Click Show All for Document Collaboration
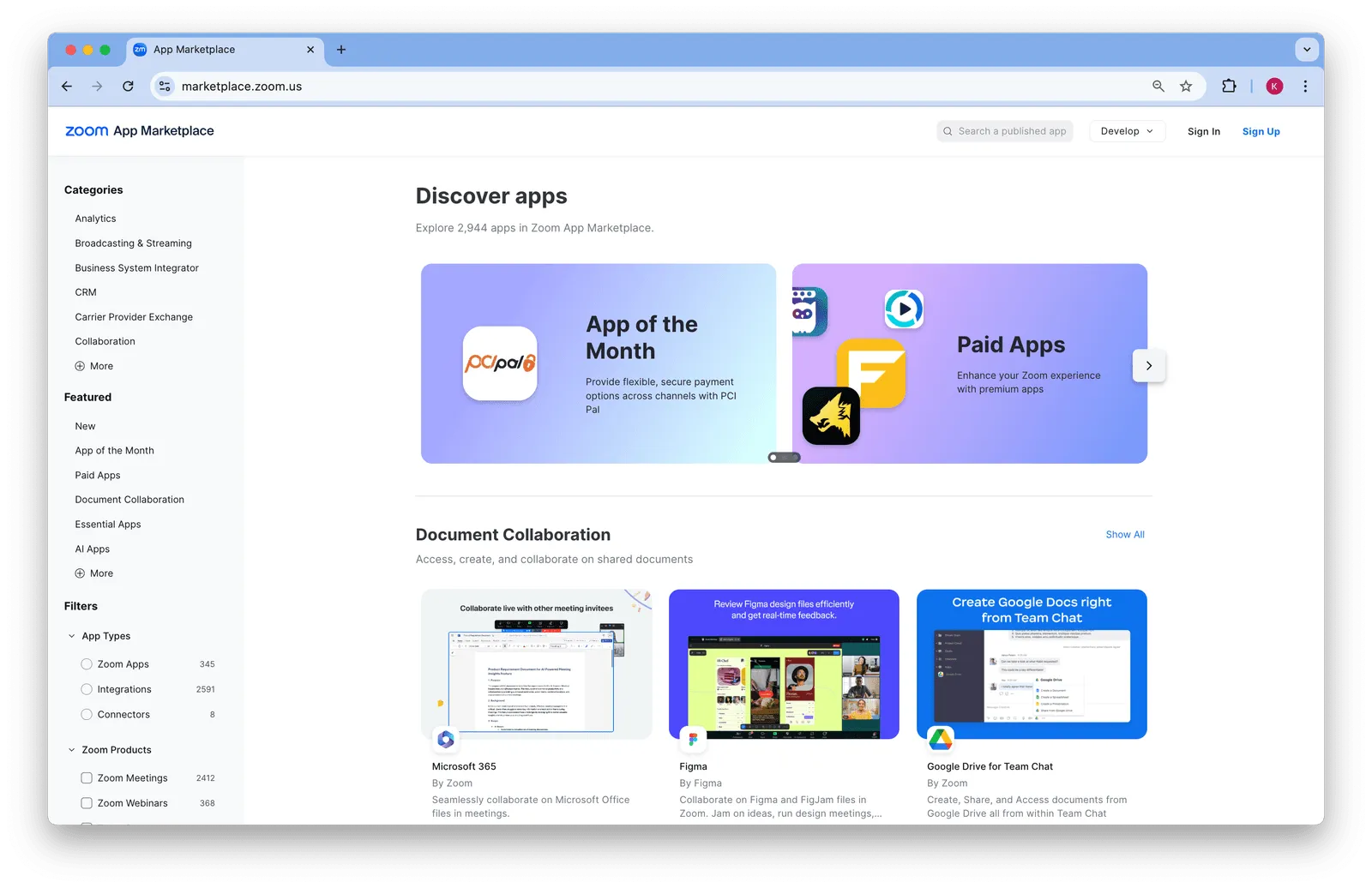Viewport: 1372px width, 888px height. click(1125, 535)
